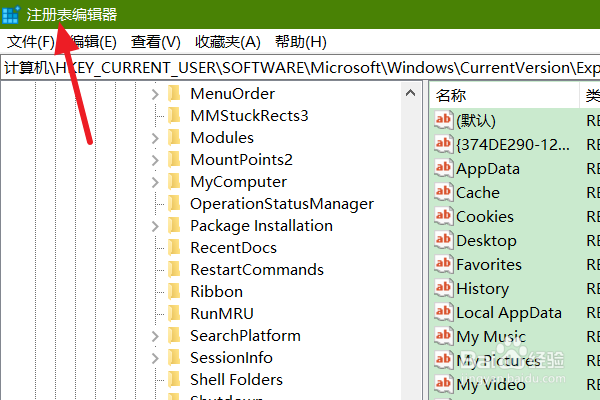Expand the SearchPlatform key
This screenshot has width=600, height=400.
[155, 336]
